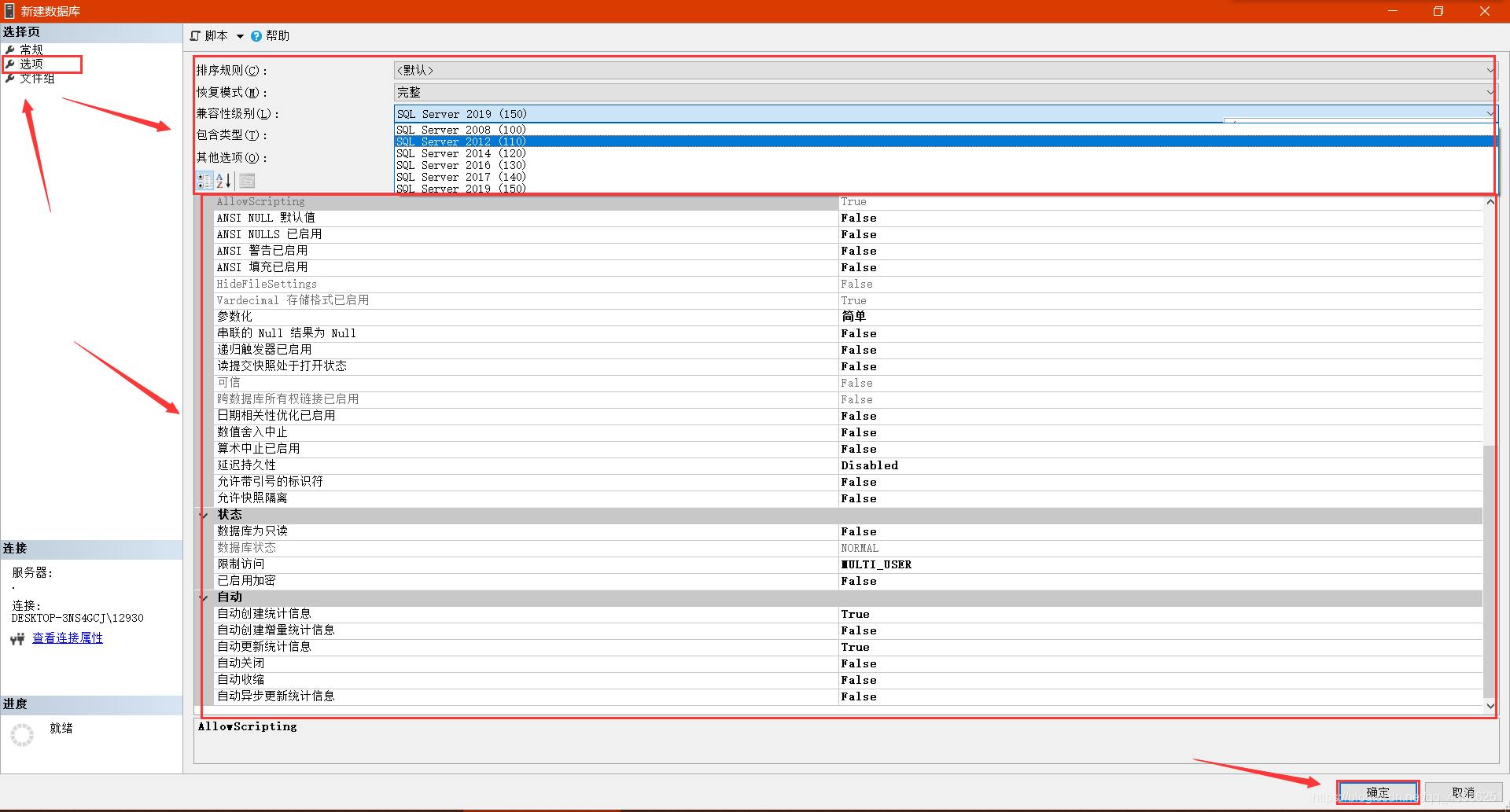Screen dimensions: 1510x812
Task: Click the 简单 value for 参数化
Action: tap(853, 317)
